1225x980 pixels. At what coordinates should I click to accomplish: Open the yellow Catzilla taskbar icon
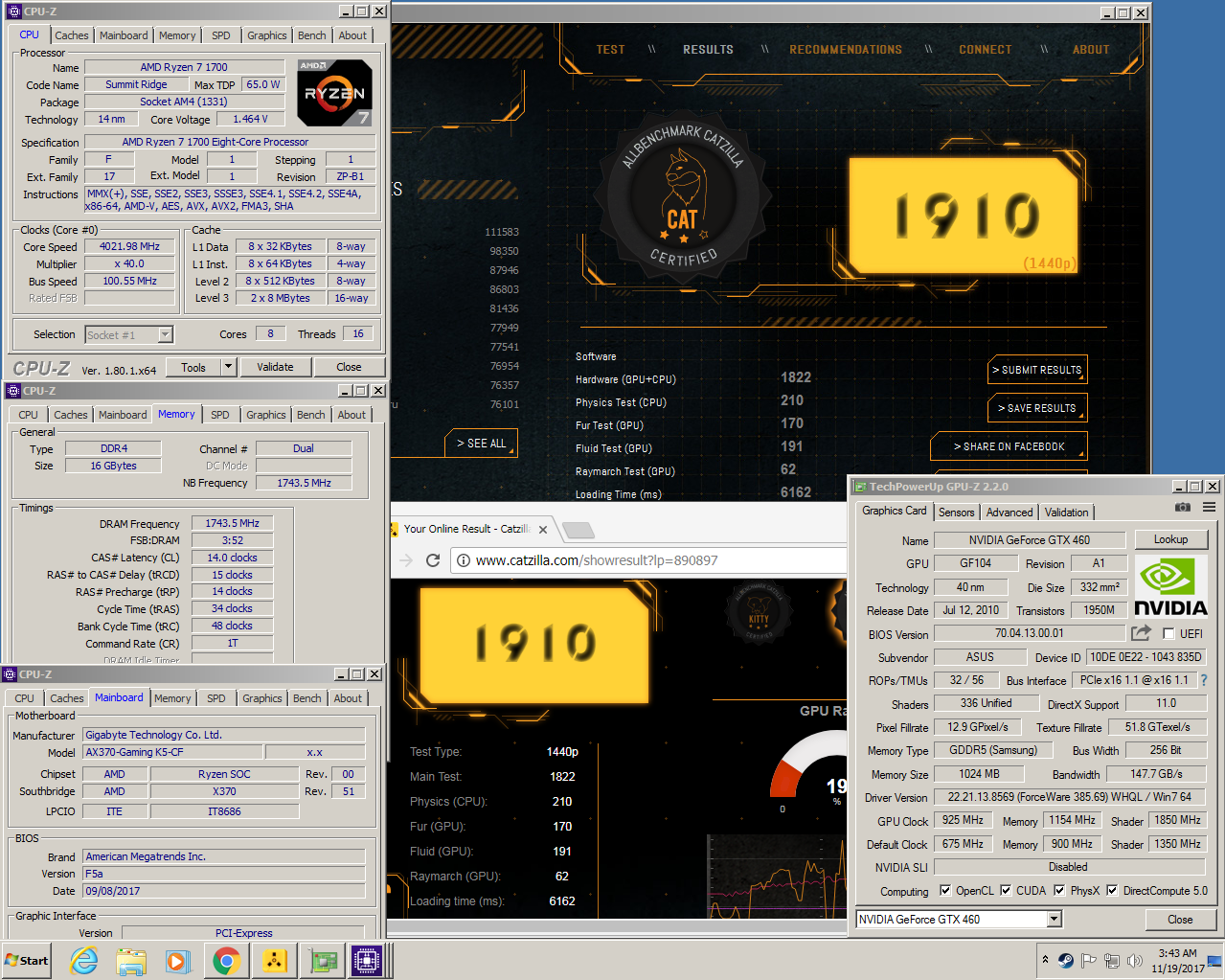pyautogui.click(x=274, y=961)
